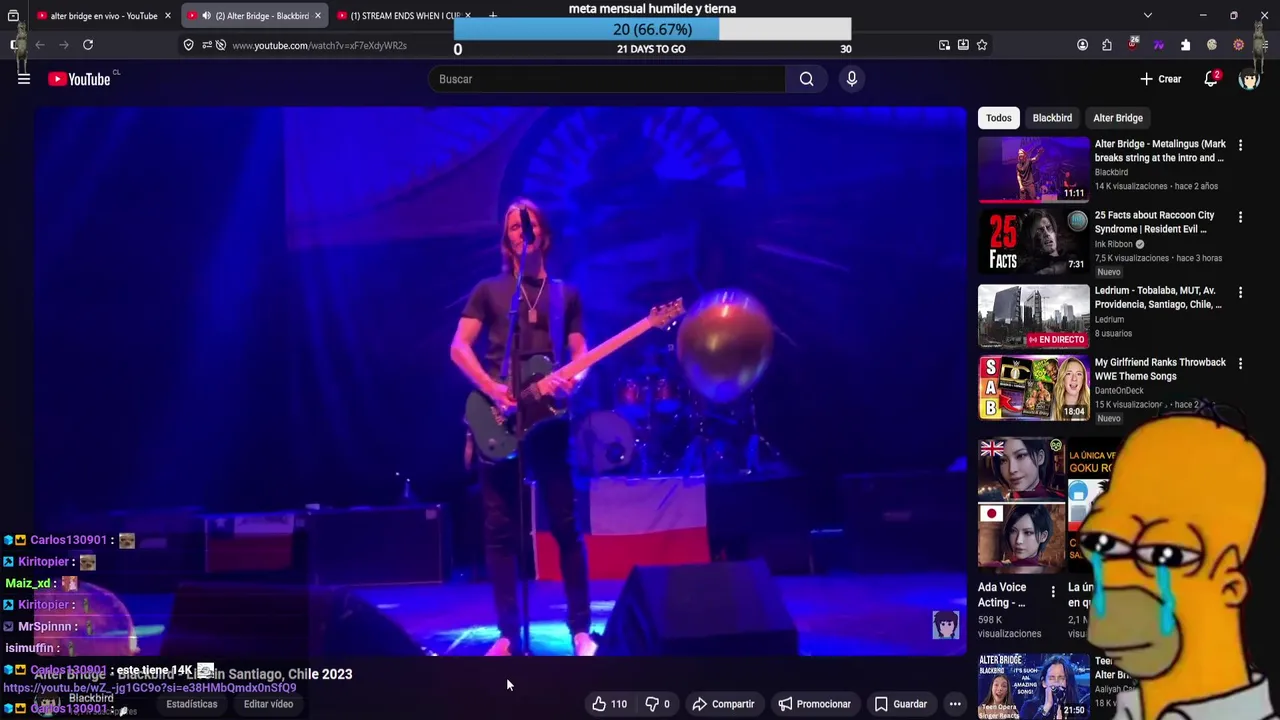Switch to 'STREAM ENDS WHEN I CUE' browser tab

coord(405,16)
